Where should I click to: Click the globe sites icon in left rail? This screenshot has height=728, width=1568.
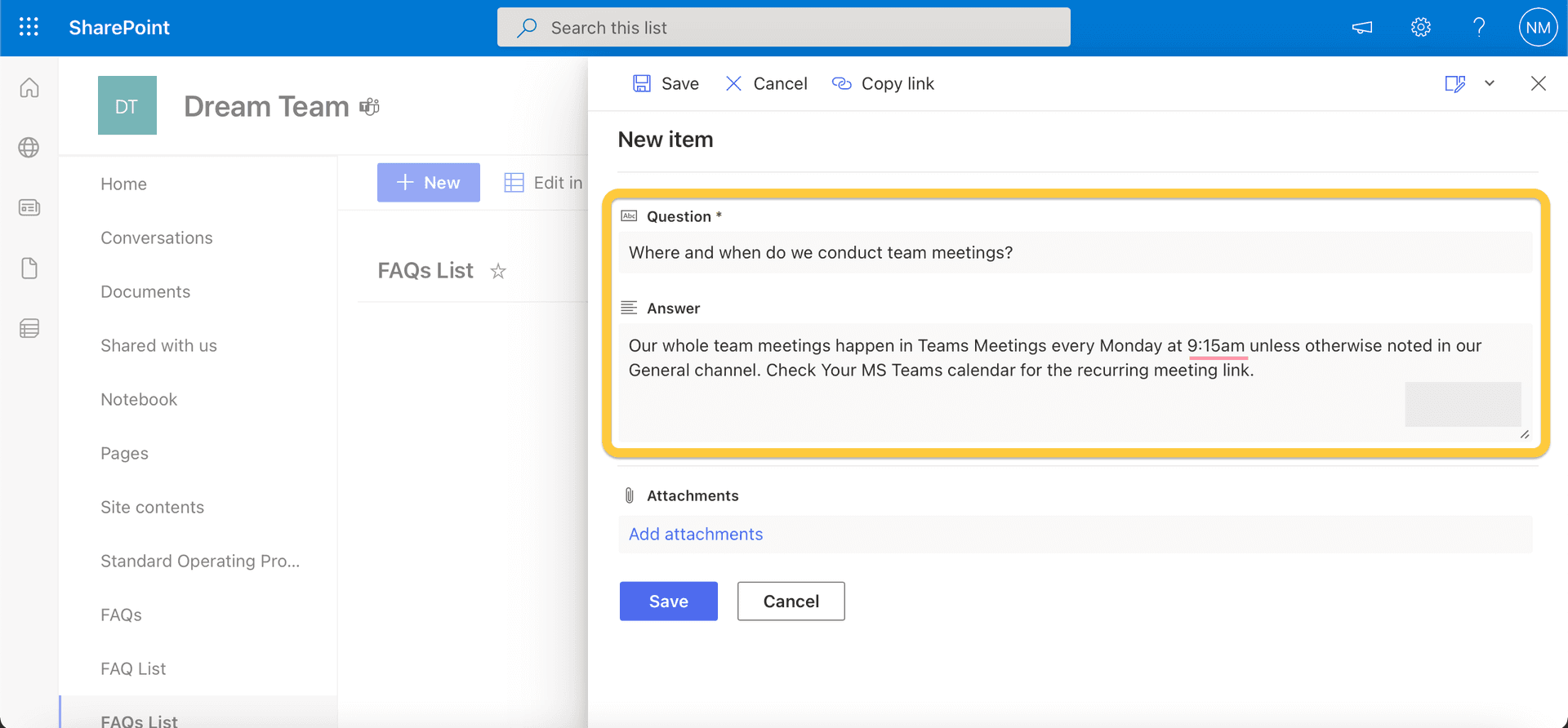tap(29, 148)
